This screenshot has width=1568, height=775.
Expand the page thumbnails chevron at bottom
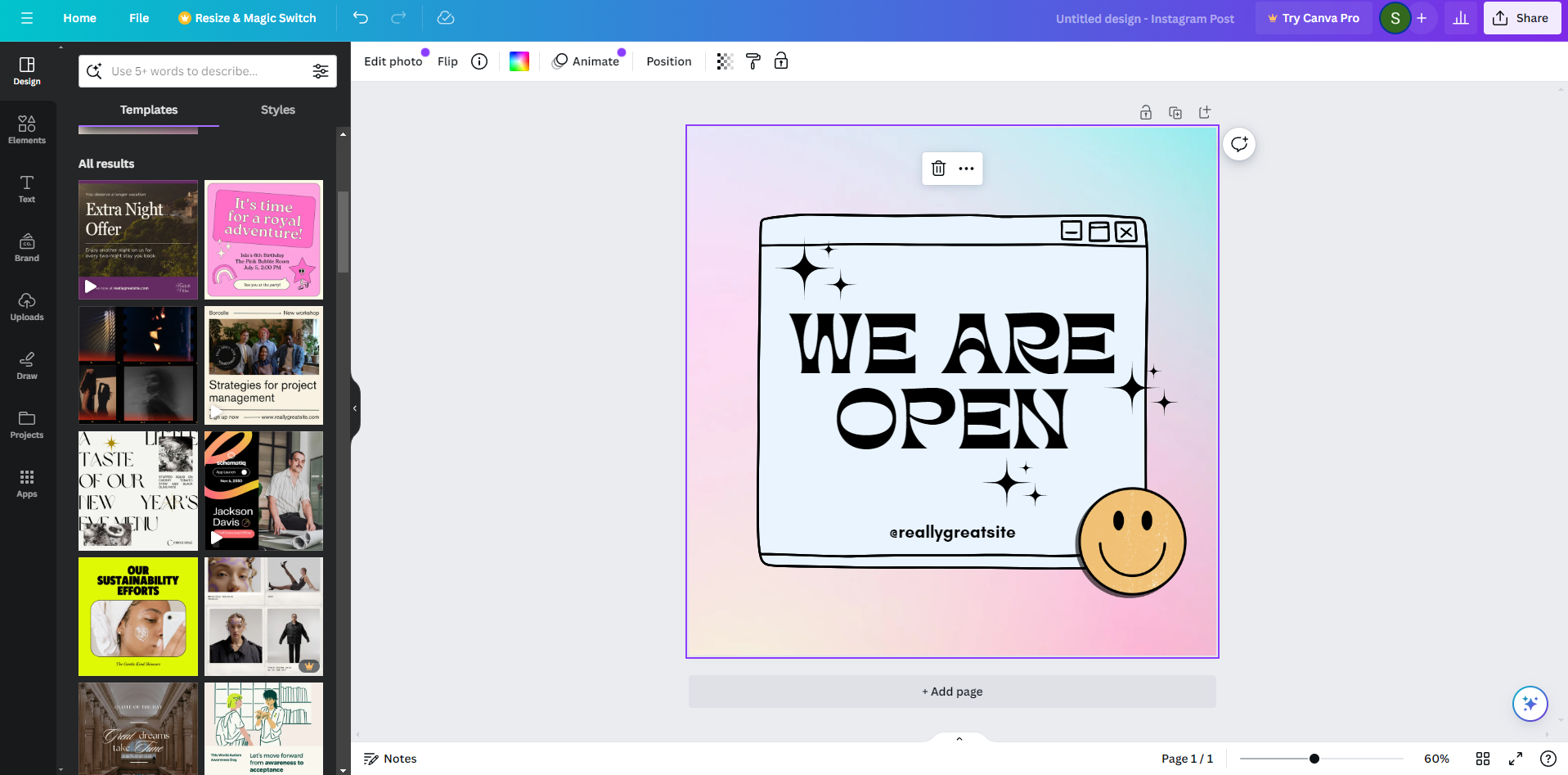(959, 739)
